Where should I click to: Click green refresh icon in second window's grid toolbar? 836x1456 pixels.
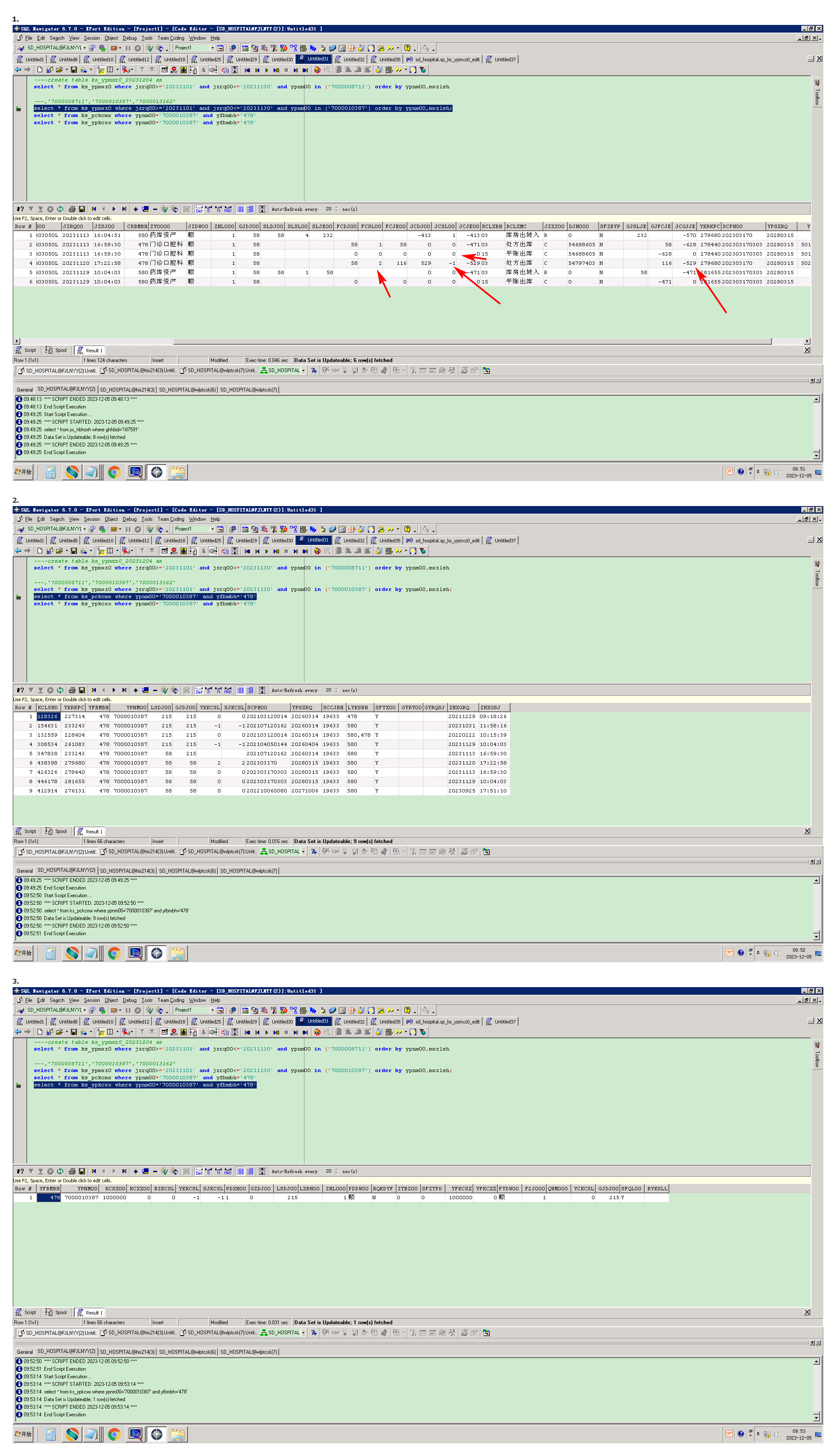[60, 690]
